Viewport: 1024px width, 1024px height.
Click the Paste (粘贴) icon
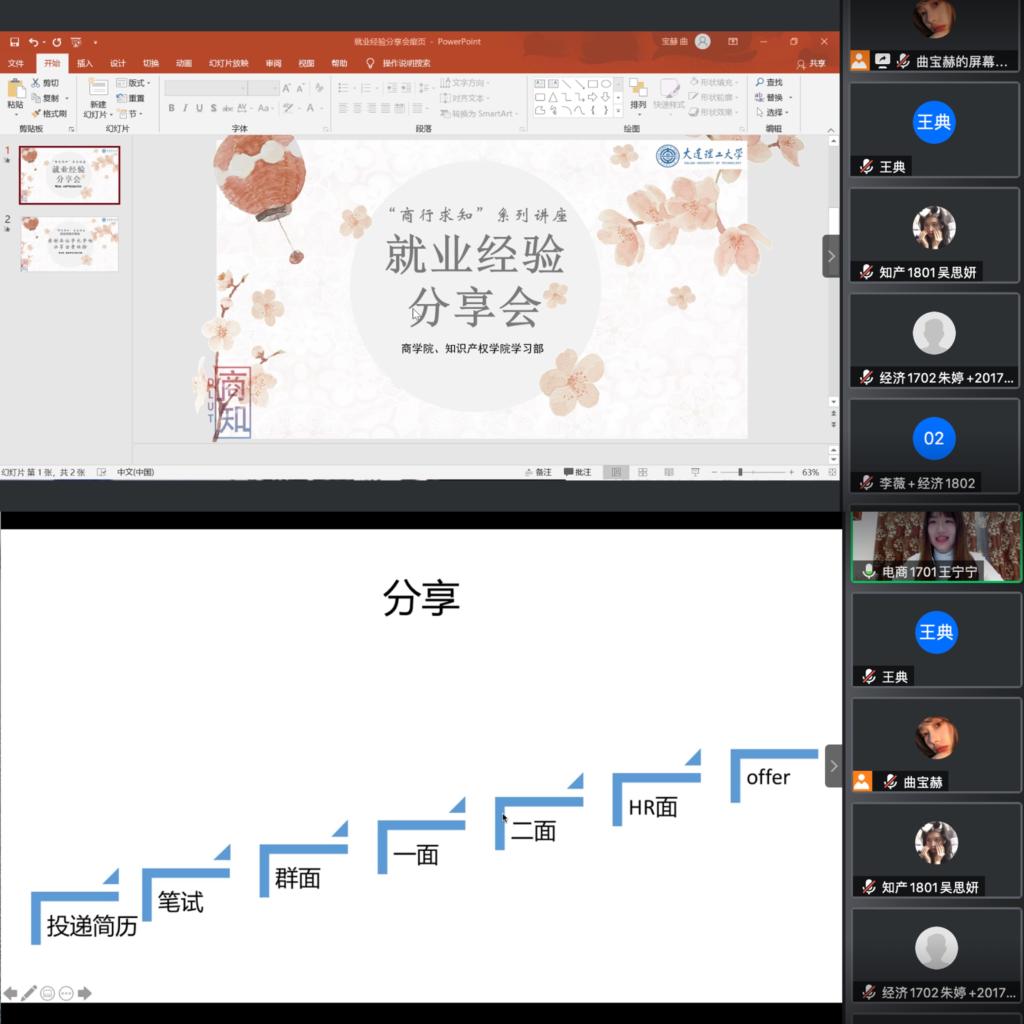coord(15,92)
